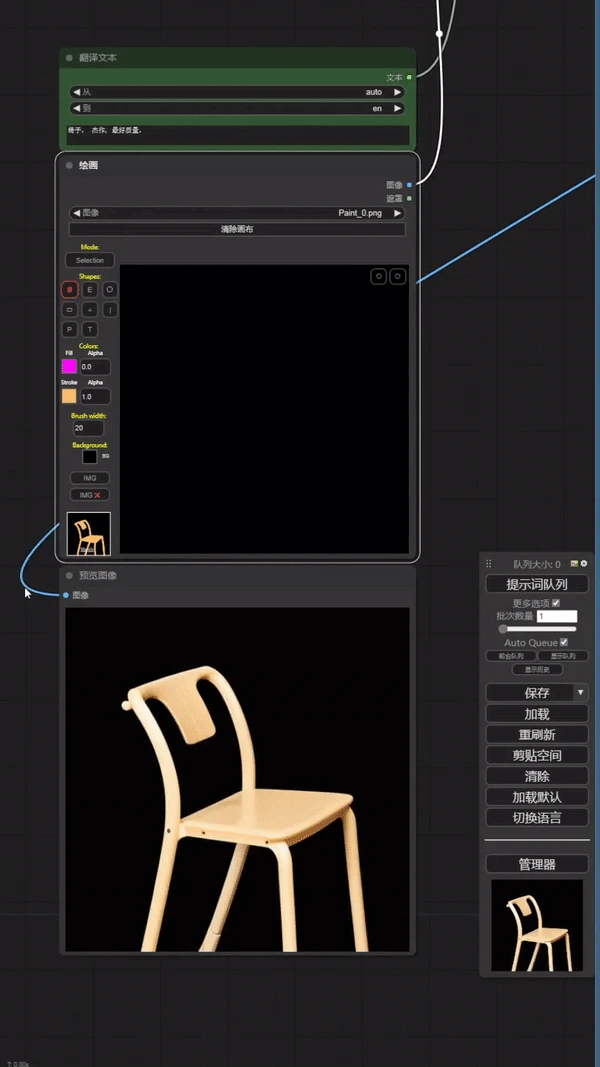Select the circle shape tool
Image resolution: width=600 pixels, height=1067 pixels.
(110, 290)
